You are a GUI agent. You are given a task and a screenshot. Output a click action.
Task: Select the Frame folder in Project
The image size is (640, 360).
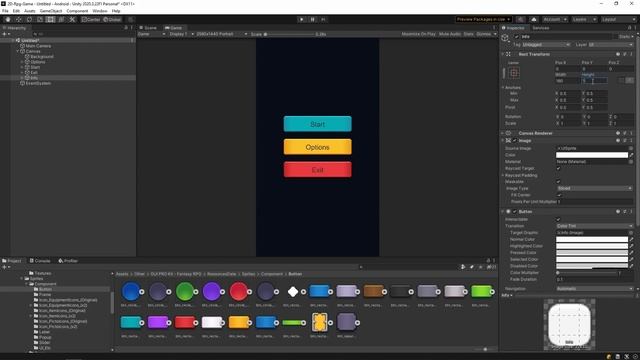pos(44,294)
